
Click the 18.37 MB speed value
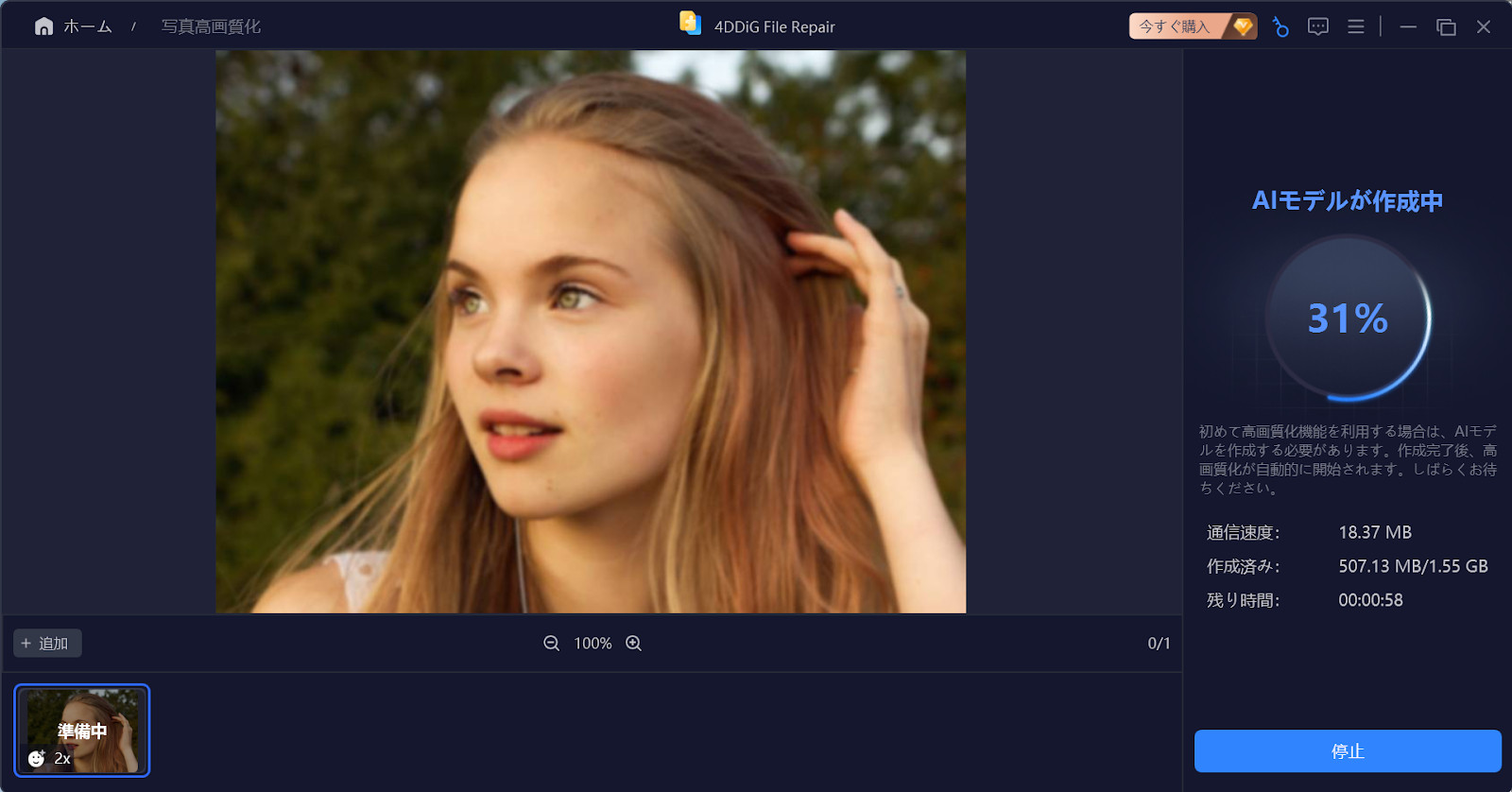(1375, 533)
